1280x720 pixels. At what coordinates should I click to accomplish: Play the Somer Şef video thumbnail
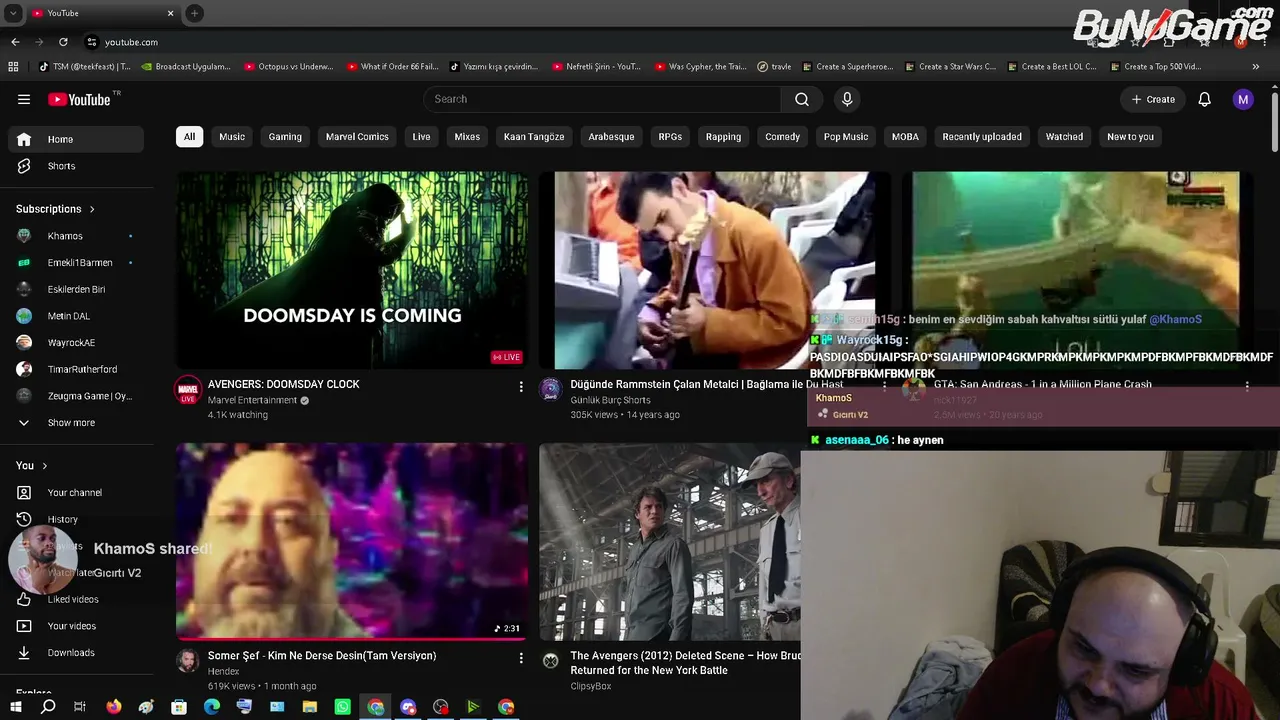[352, 540]
